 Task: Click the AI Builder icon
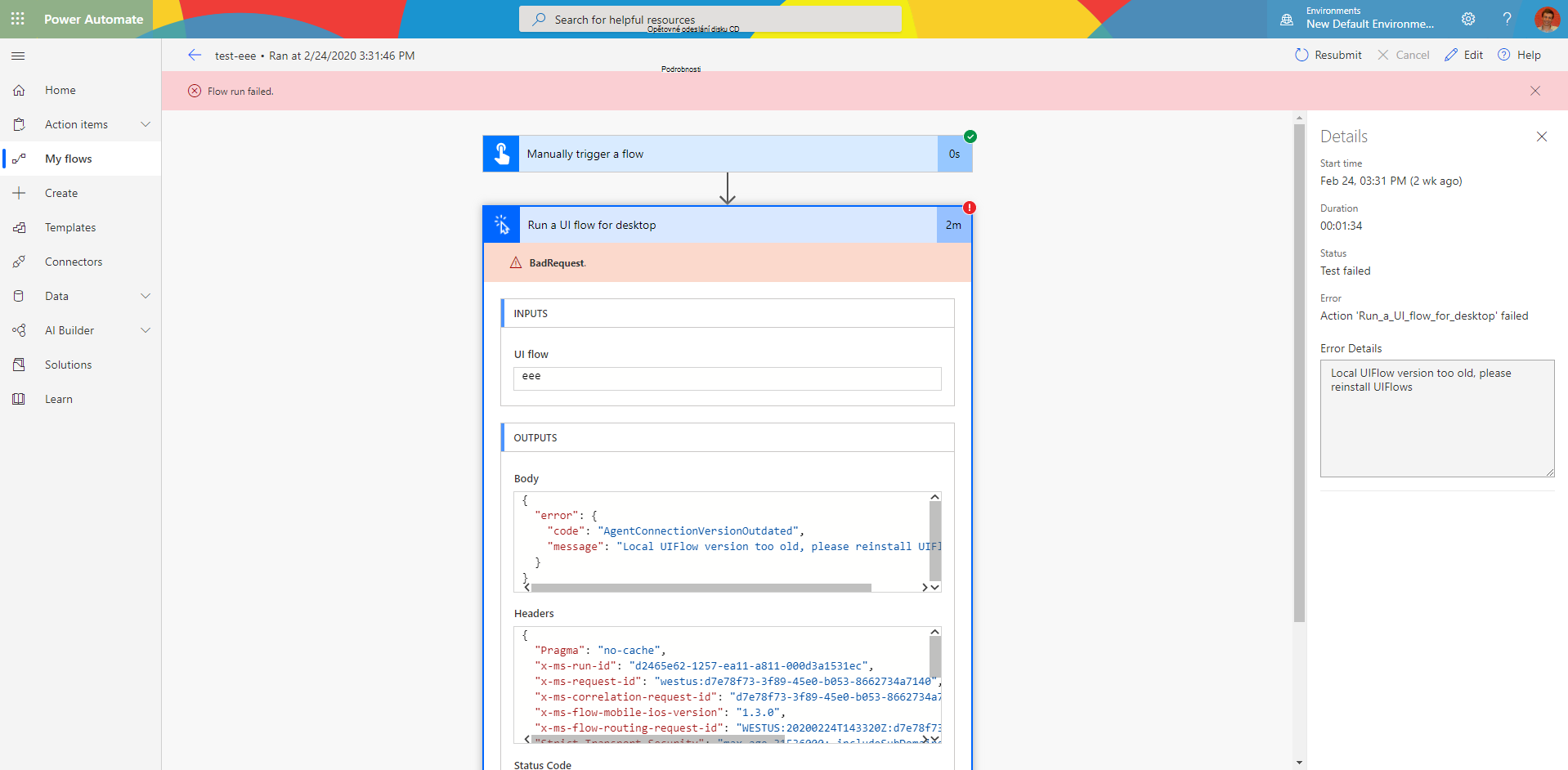[19, 330]
